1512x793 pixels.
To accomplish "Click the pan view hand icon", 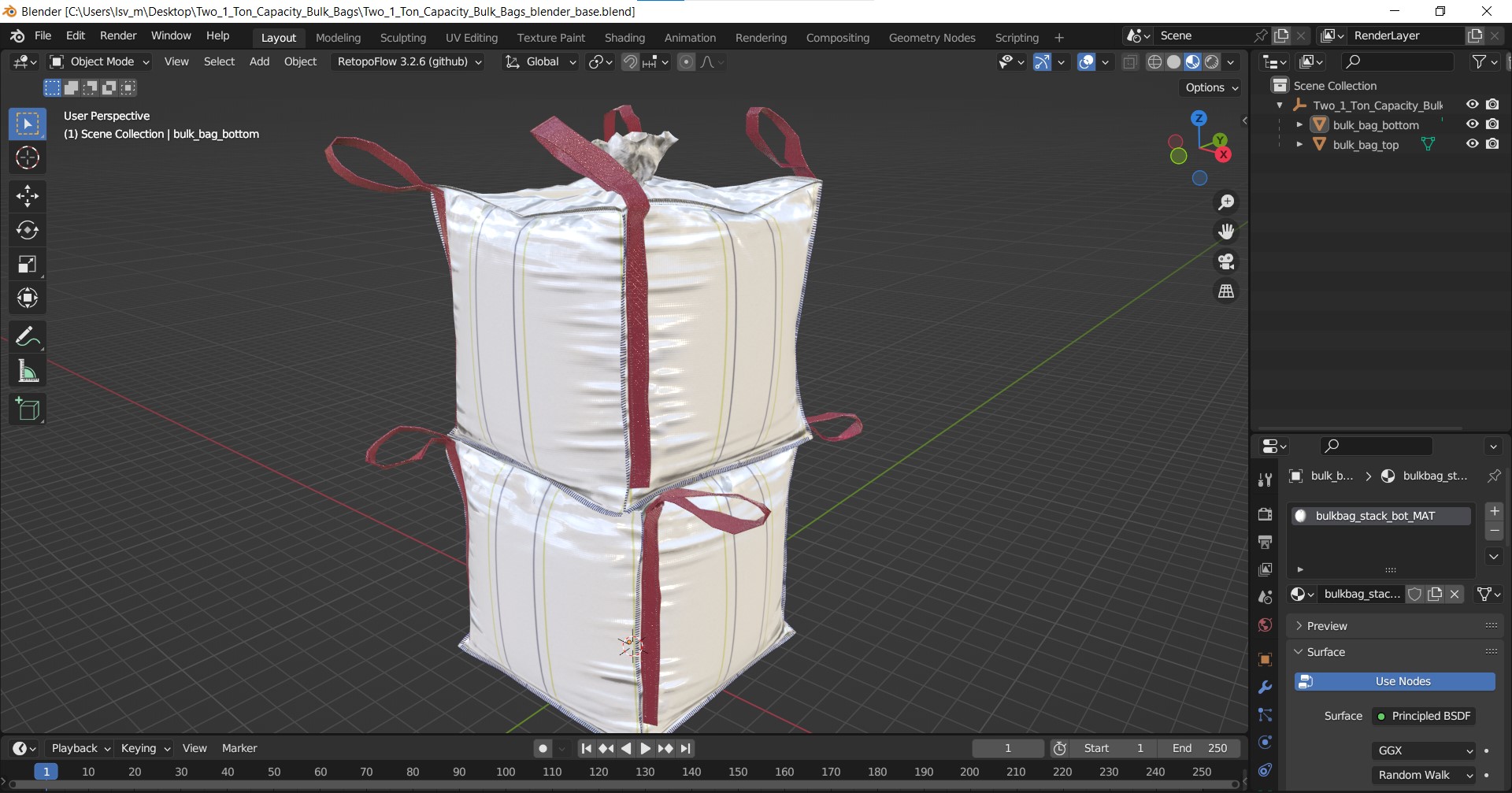I will (x=1226, y=232).
